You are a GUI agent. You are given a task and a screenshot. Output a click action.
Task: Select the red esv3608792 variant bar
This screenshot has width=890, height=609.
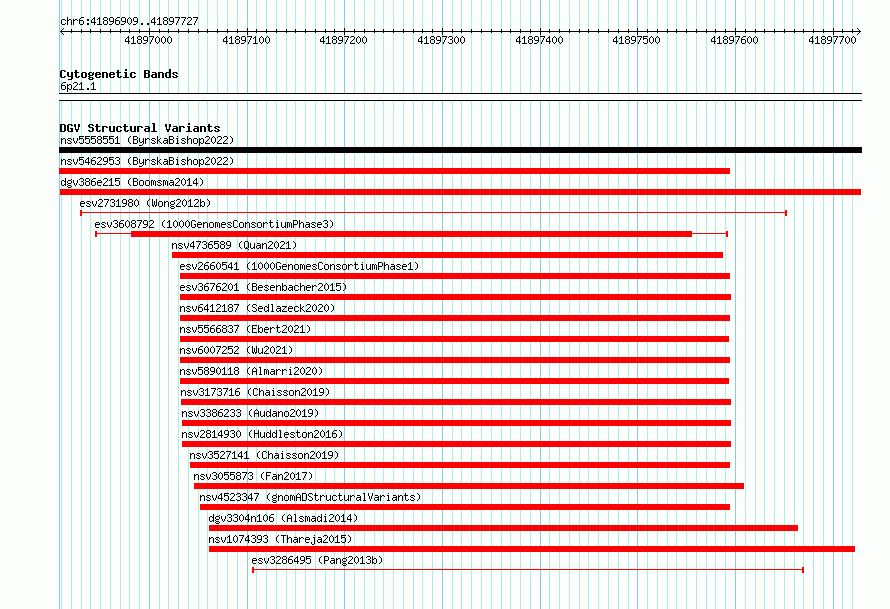412,234
